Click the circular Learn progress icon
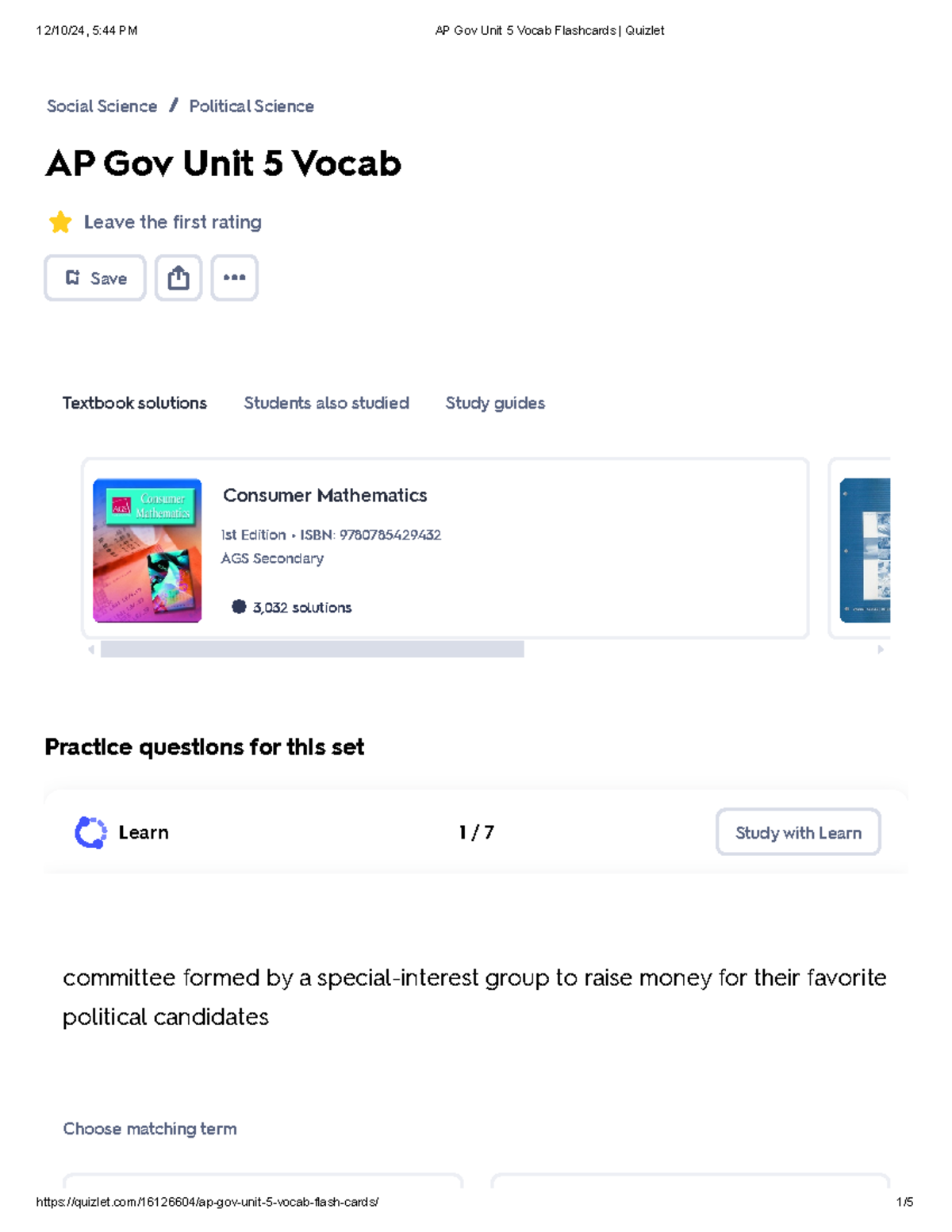952x1232 pixels. pos(90,832)
